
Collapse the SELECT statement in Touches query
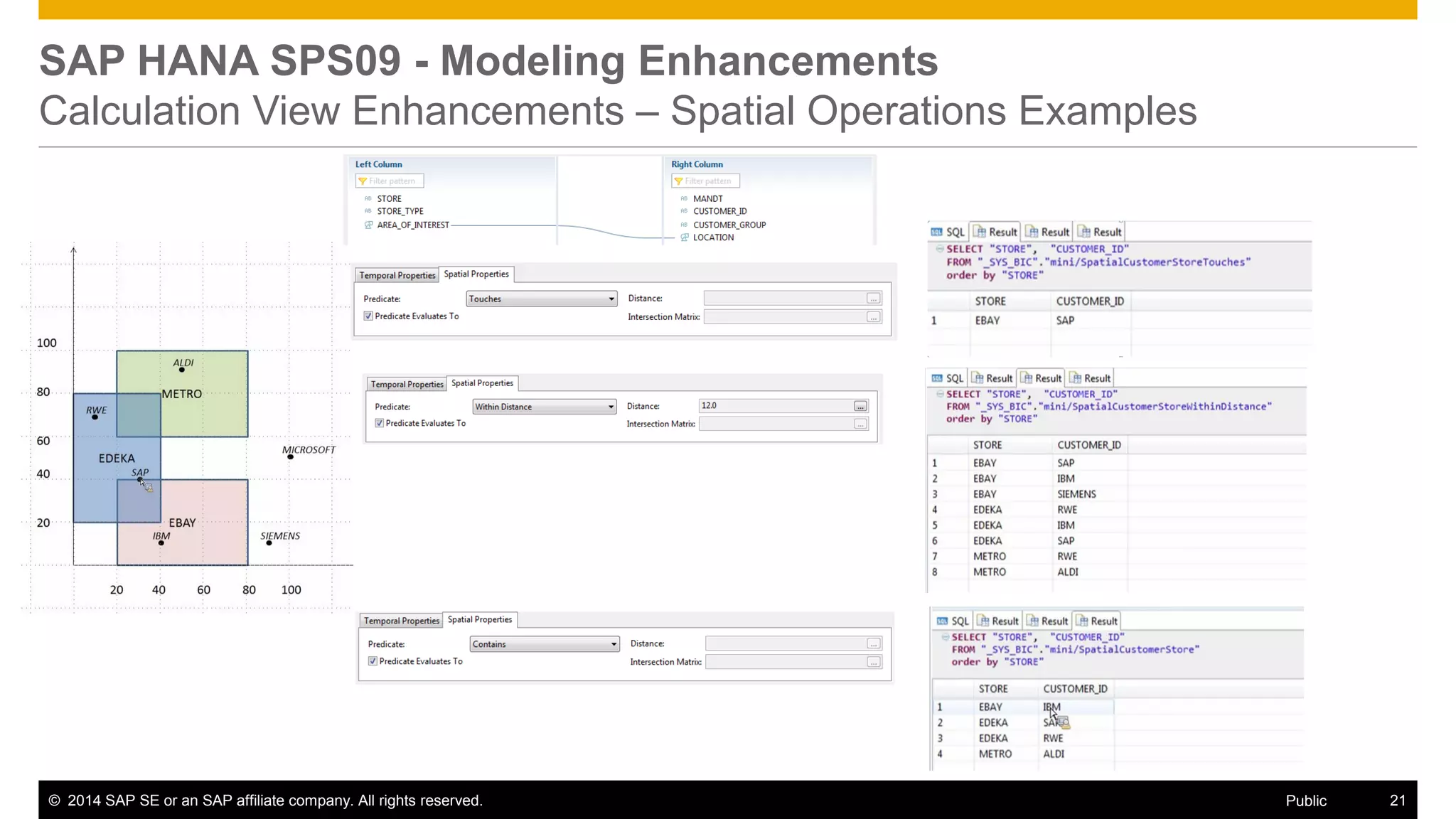coord(940,249)
